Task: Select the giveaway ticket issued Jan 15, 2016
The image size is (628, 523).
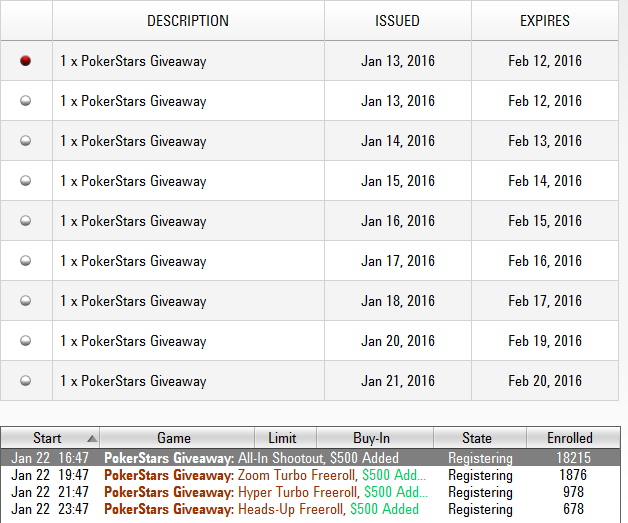Action: click(26, 181)
